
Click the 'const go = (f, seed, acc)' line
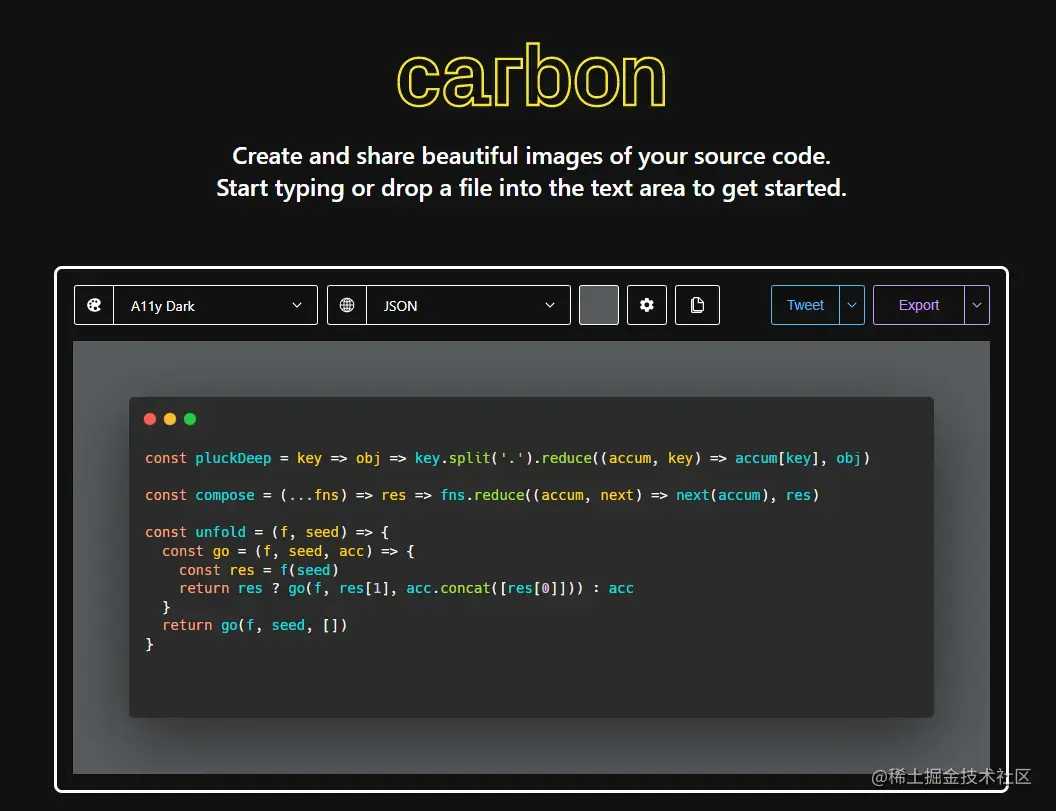[x=288, y=551]
